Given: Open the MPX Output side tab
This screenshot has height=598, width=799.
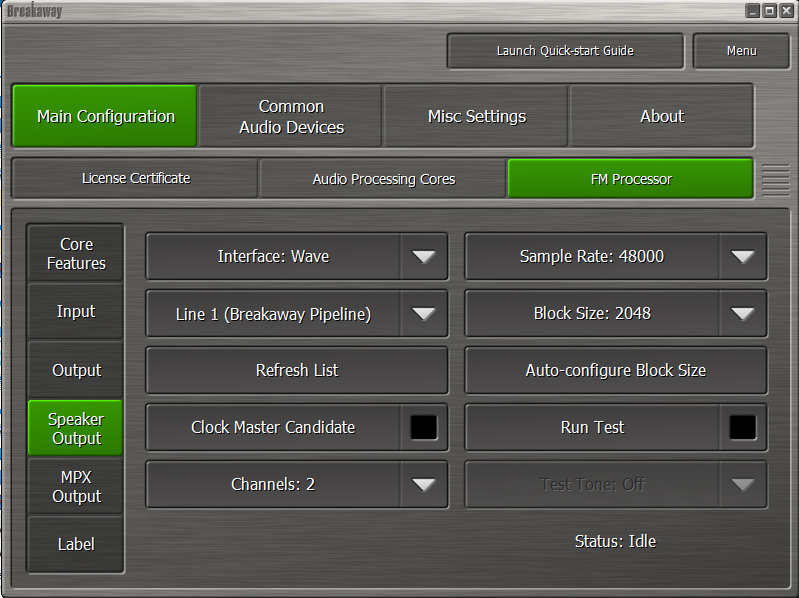Looking at the screenshot, I should pos(76,486).
